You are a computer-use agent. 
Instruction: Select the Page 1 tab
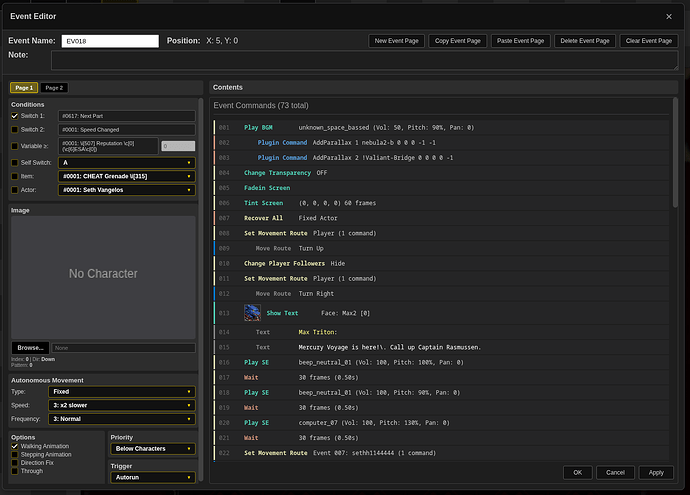(x=24, y=88)
